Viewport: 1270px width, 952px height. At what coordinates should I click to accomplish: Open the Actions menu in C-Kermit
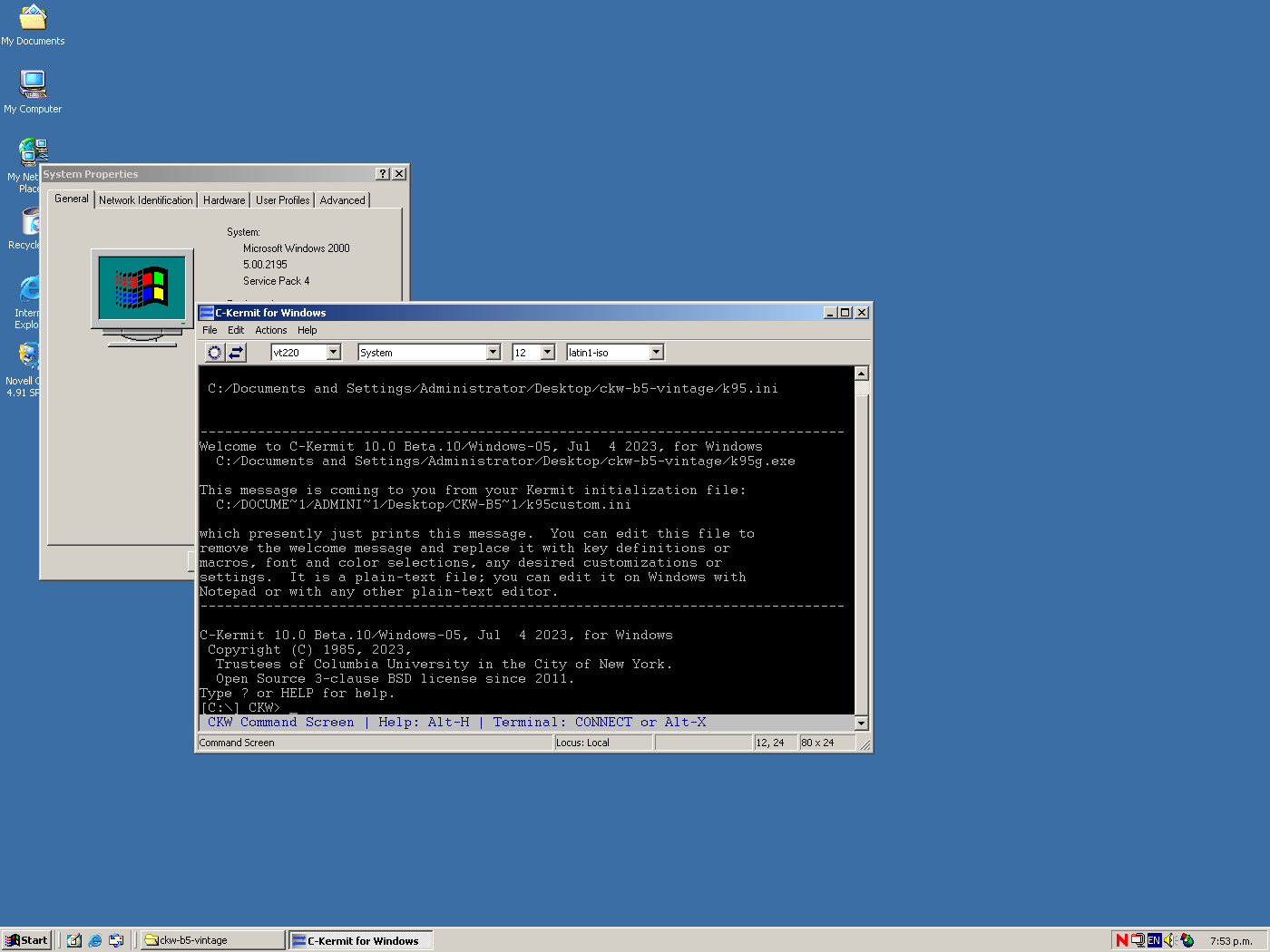(x=270, y=330)
